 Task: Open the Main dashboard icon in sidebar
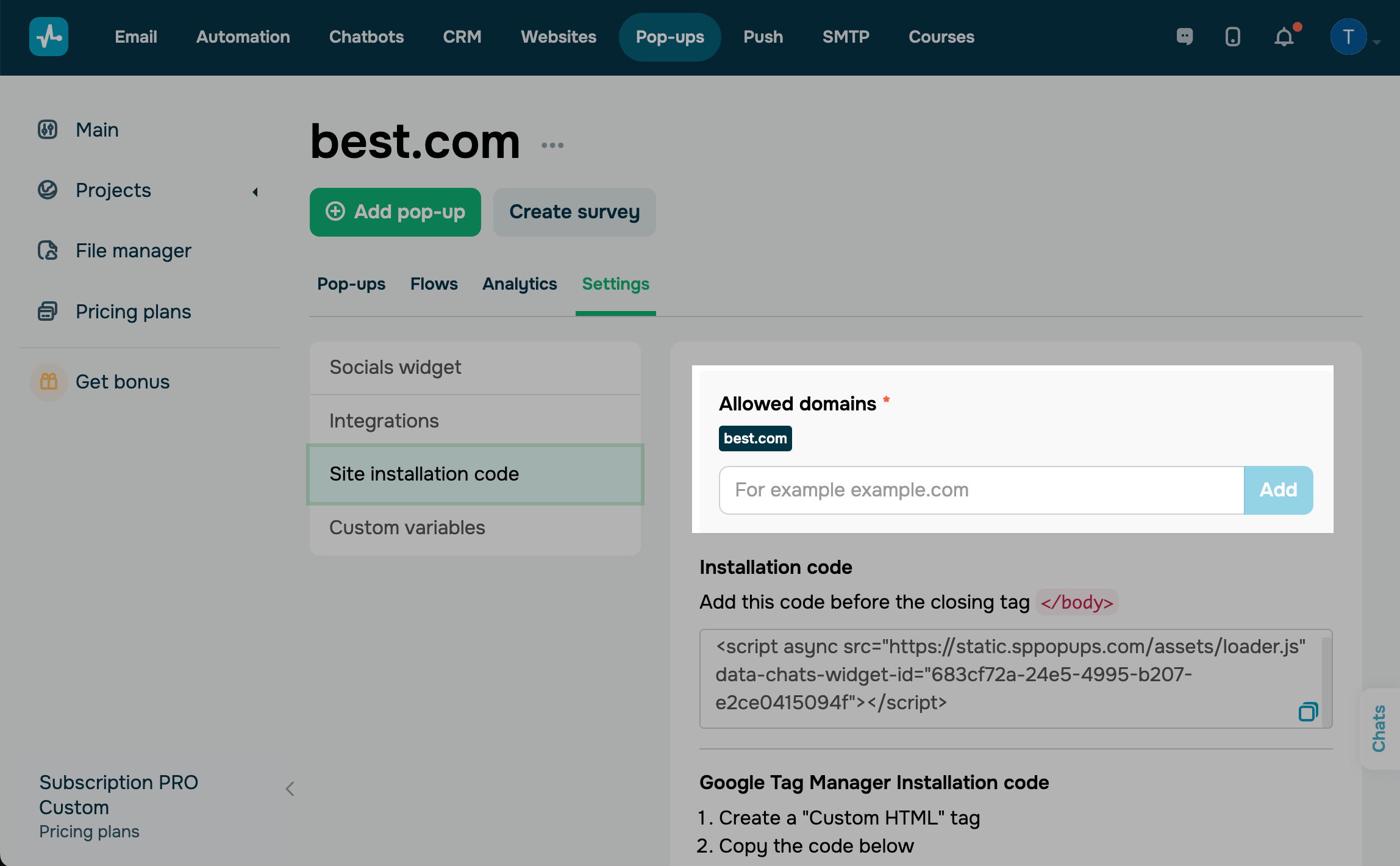[x=48, y=130]
